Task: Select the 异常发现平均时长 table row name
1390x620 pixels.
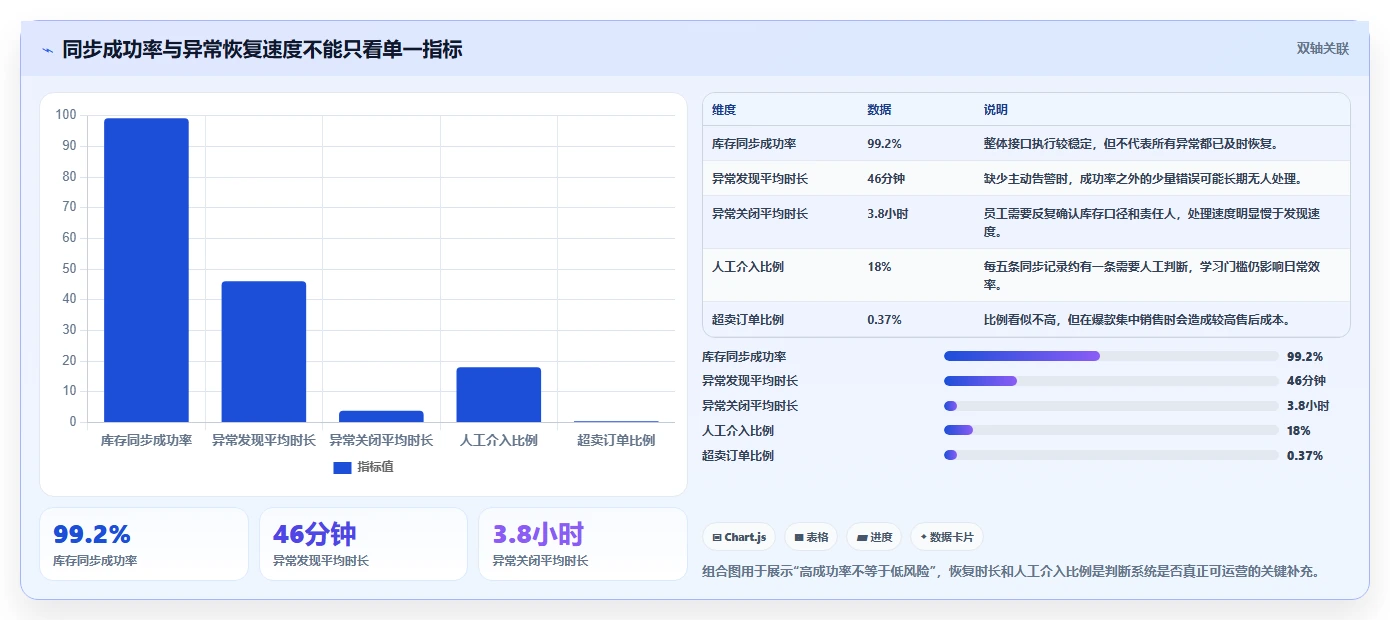Action: coord(760,179)
